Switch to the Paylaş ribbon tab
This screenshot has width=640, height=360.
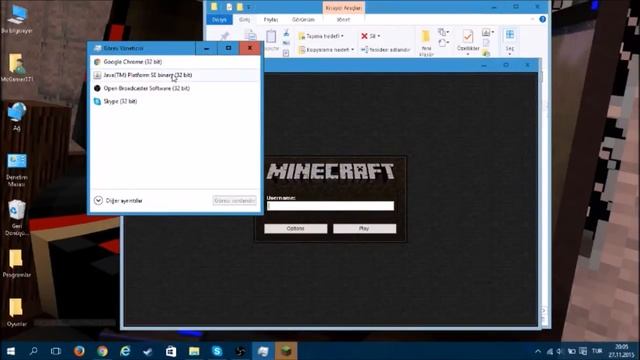[271, 20]
